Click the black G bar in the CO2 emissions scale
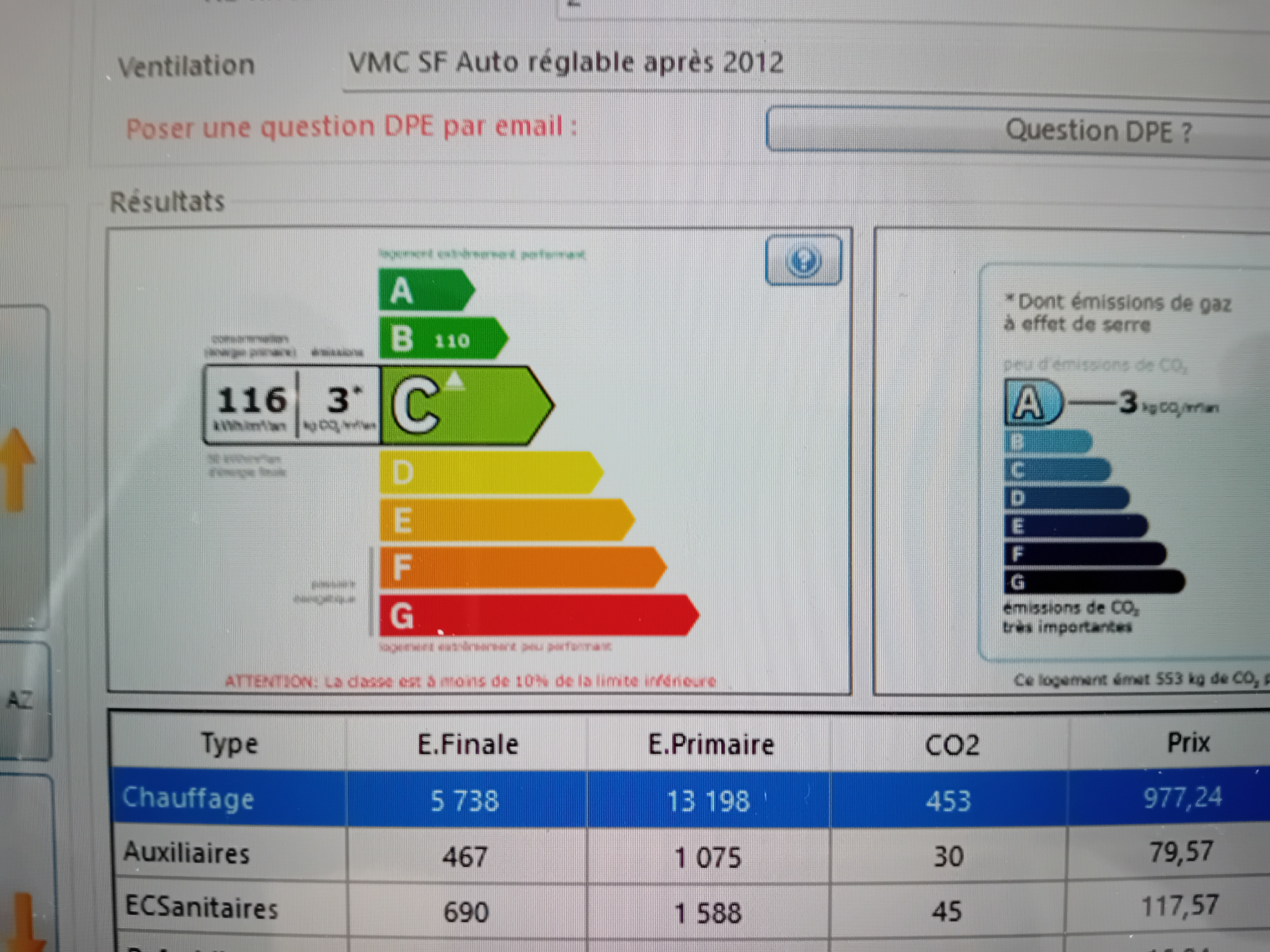This screenshot has height=952, width=1270. point(1095,582)
